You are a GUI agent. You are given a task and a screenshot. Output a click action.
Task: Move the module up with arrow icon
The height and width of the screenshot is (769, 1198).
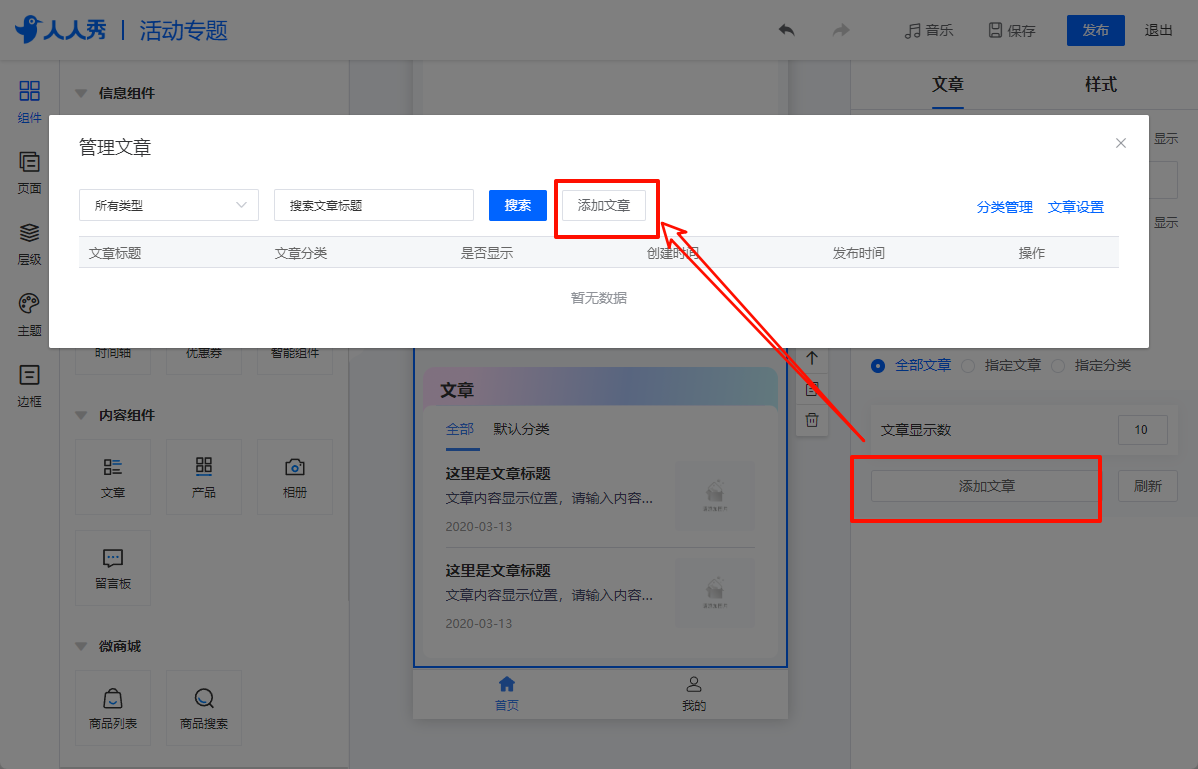tap(812, 358)
